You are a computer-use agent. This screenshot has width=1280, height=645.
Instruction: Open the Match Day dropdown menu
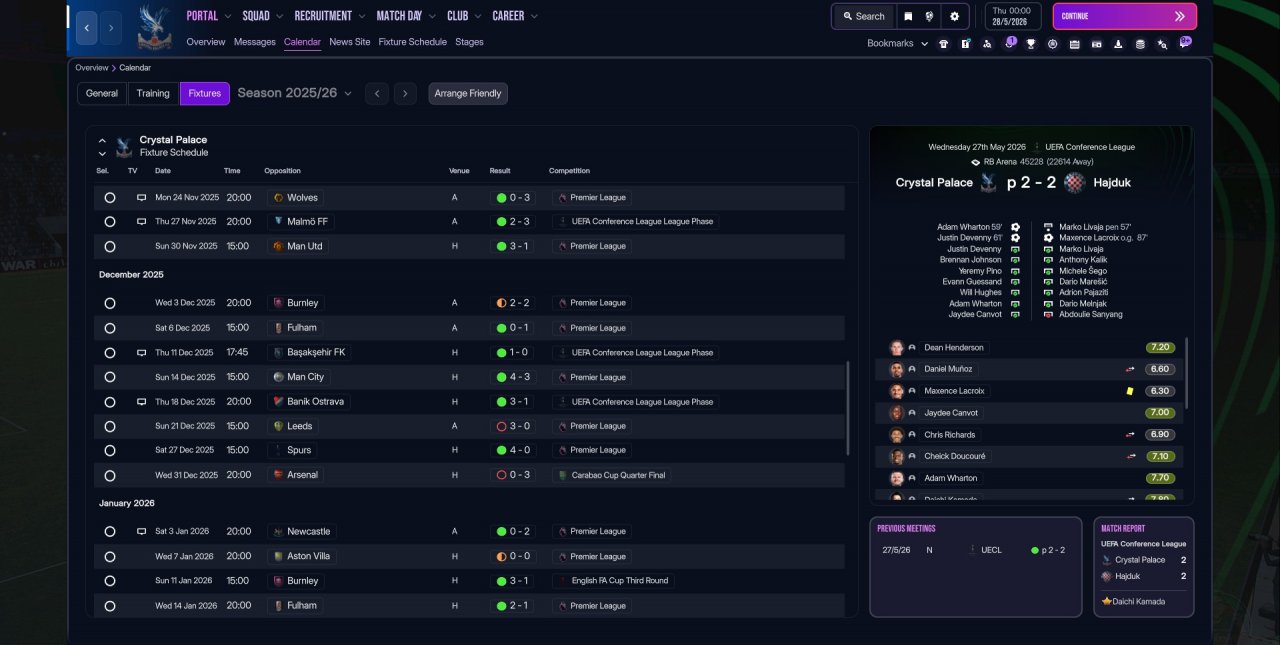pyautogui.click(x=407, y=16)
